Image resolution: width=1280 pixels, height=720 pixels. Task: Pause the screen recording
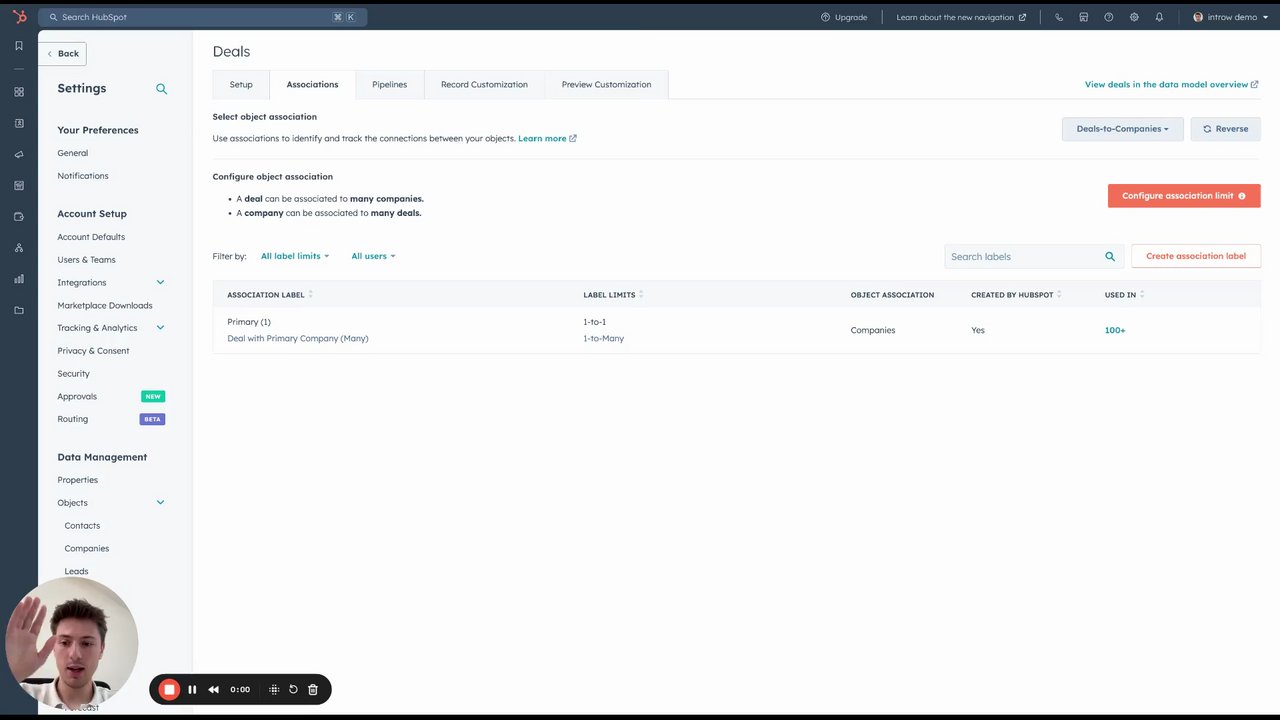192,689
